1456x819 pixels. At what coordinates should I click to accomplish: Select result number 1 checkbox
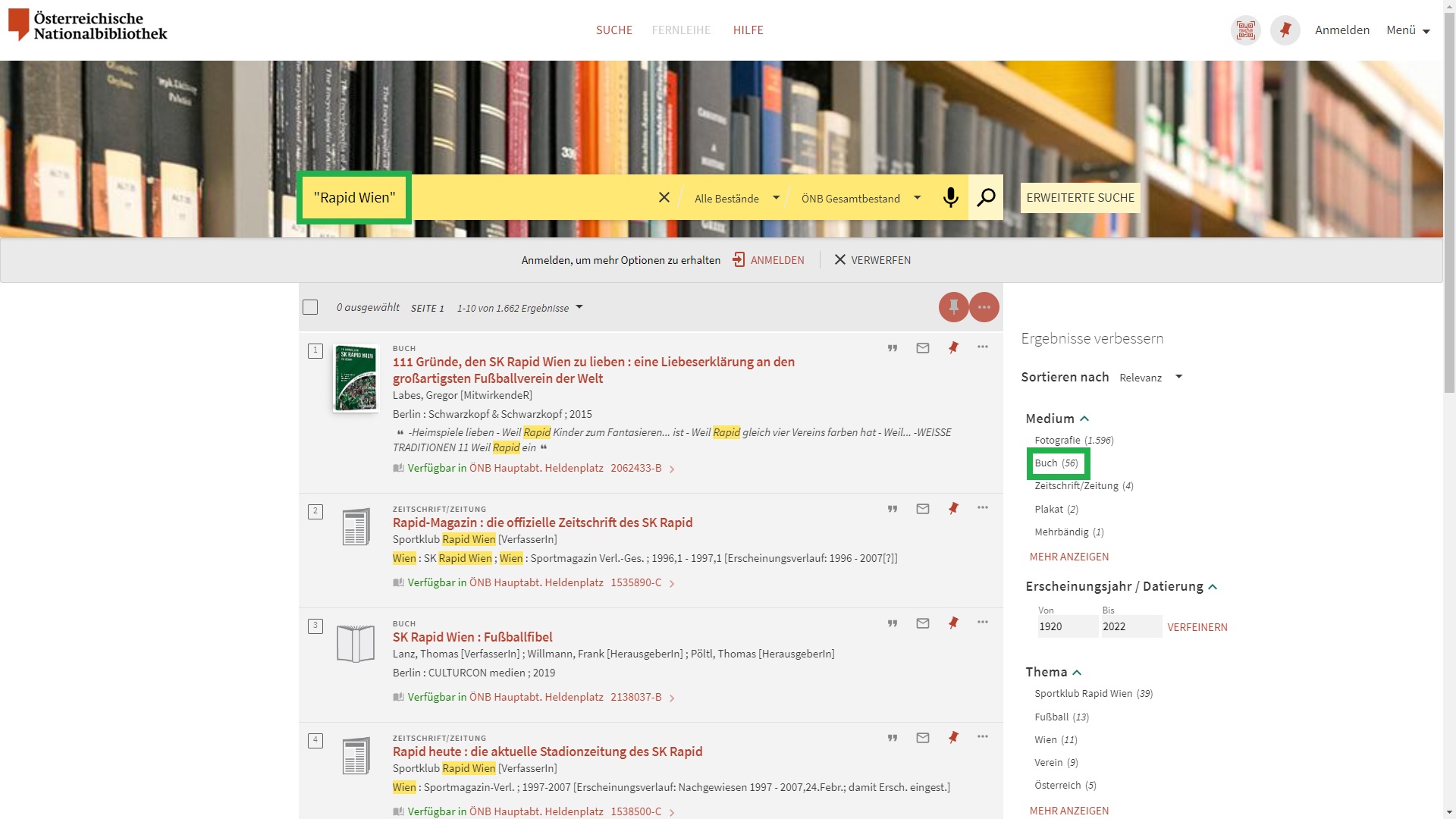coord(315,351)
